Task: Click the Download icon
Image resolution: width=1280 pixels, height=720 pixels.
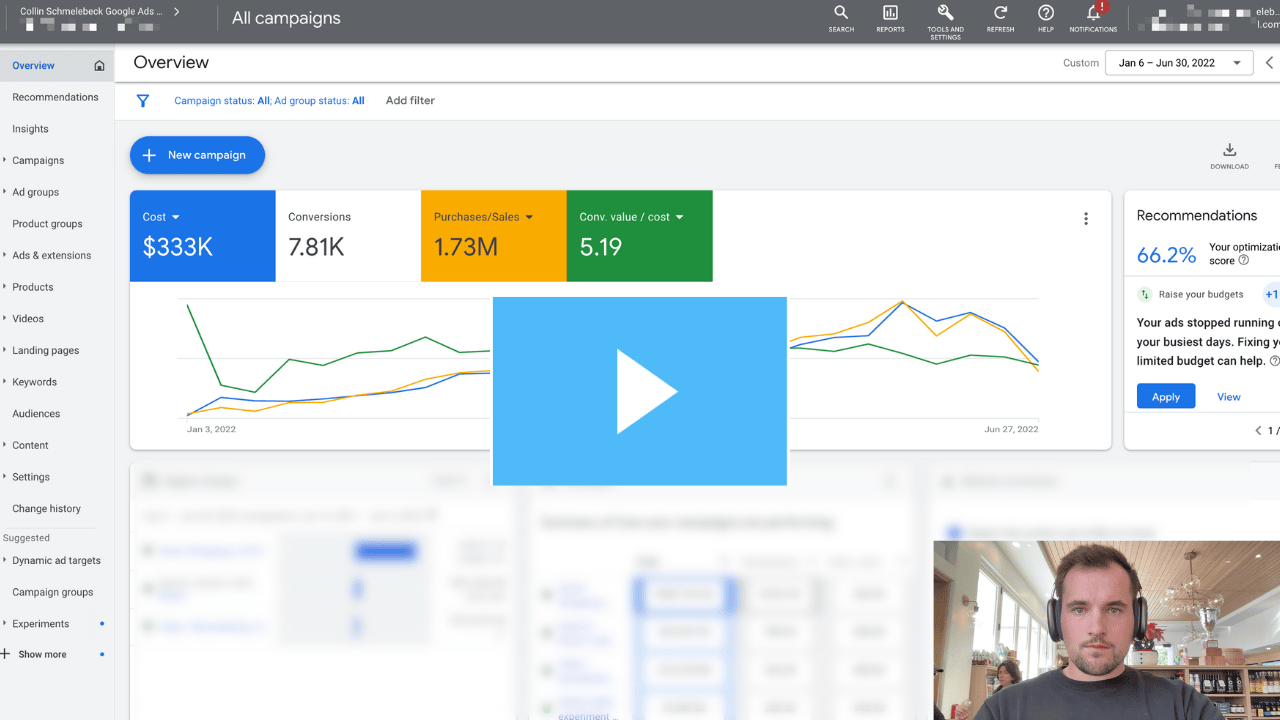Action: pos(1229,152)
